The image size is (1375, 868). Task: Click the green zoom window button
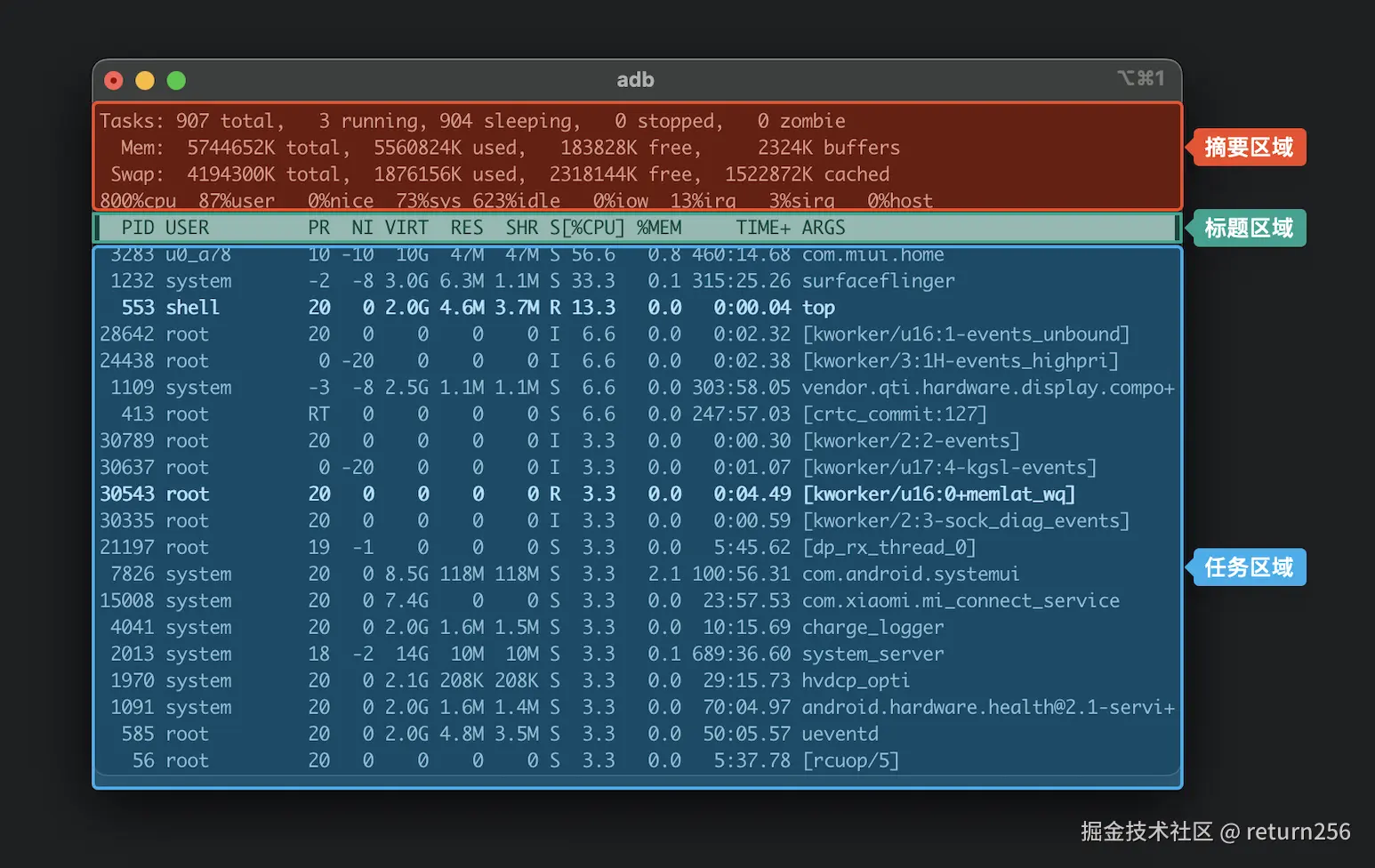pos(176,81)
